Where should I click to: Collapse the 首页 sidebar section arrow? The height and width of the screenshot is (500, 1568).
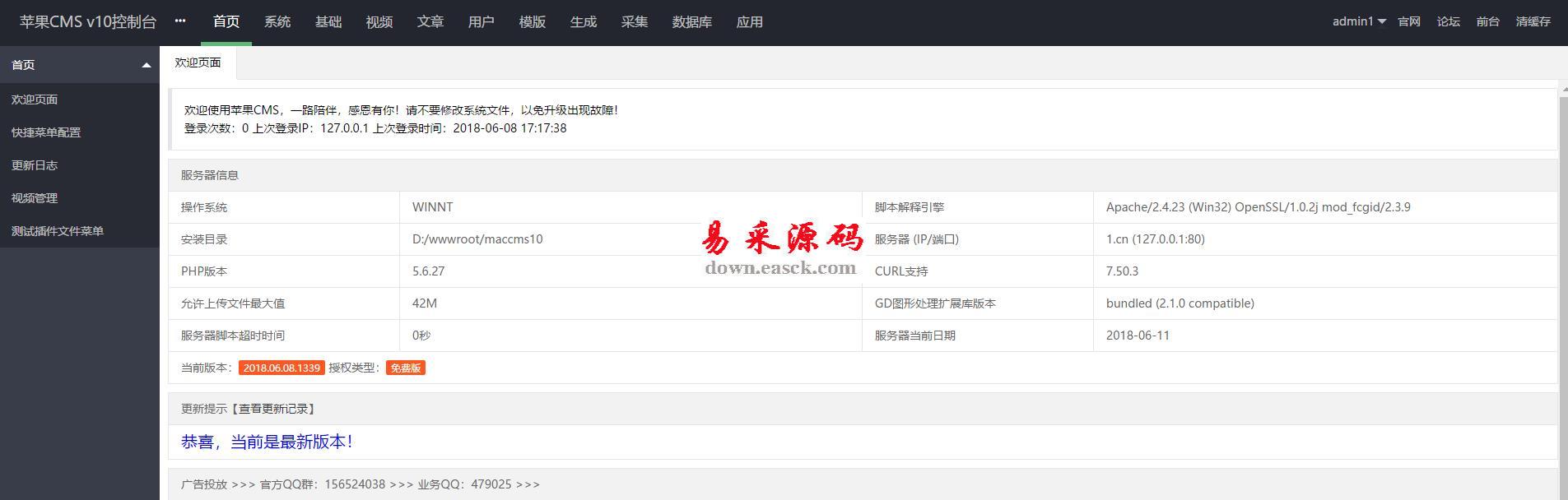point(146,65)
